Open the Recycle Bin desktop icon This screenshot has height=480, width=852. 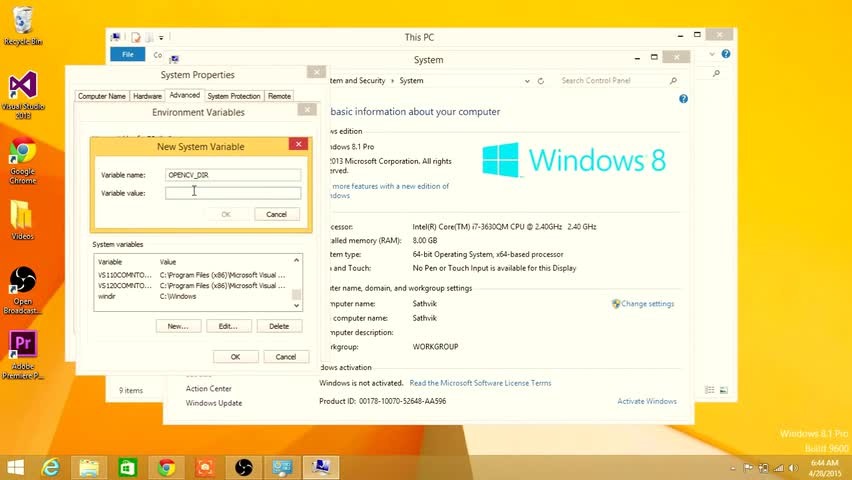[x=22, y=26]
